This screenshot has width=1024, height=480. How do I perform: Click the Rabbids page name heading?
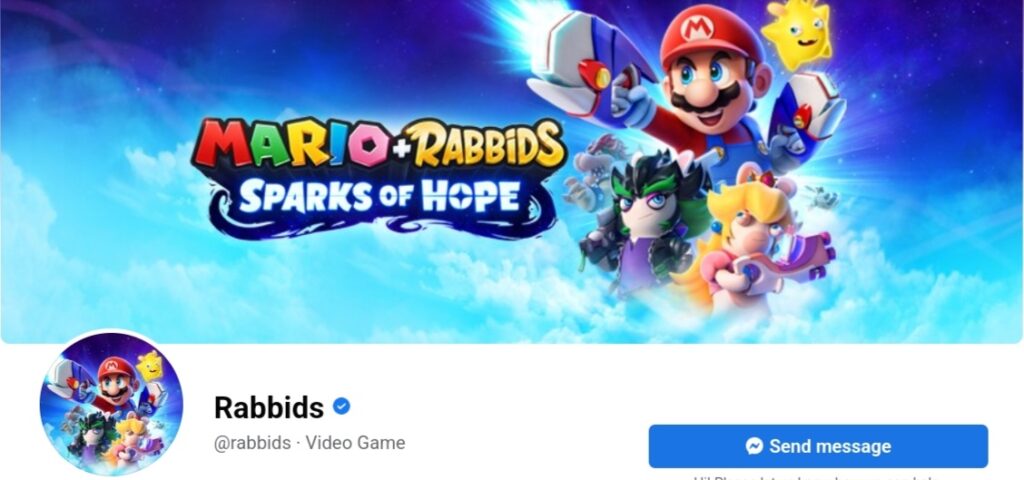(x=268, y=408)
